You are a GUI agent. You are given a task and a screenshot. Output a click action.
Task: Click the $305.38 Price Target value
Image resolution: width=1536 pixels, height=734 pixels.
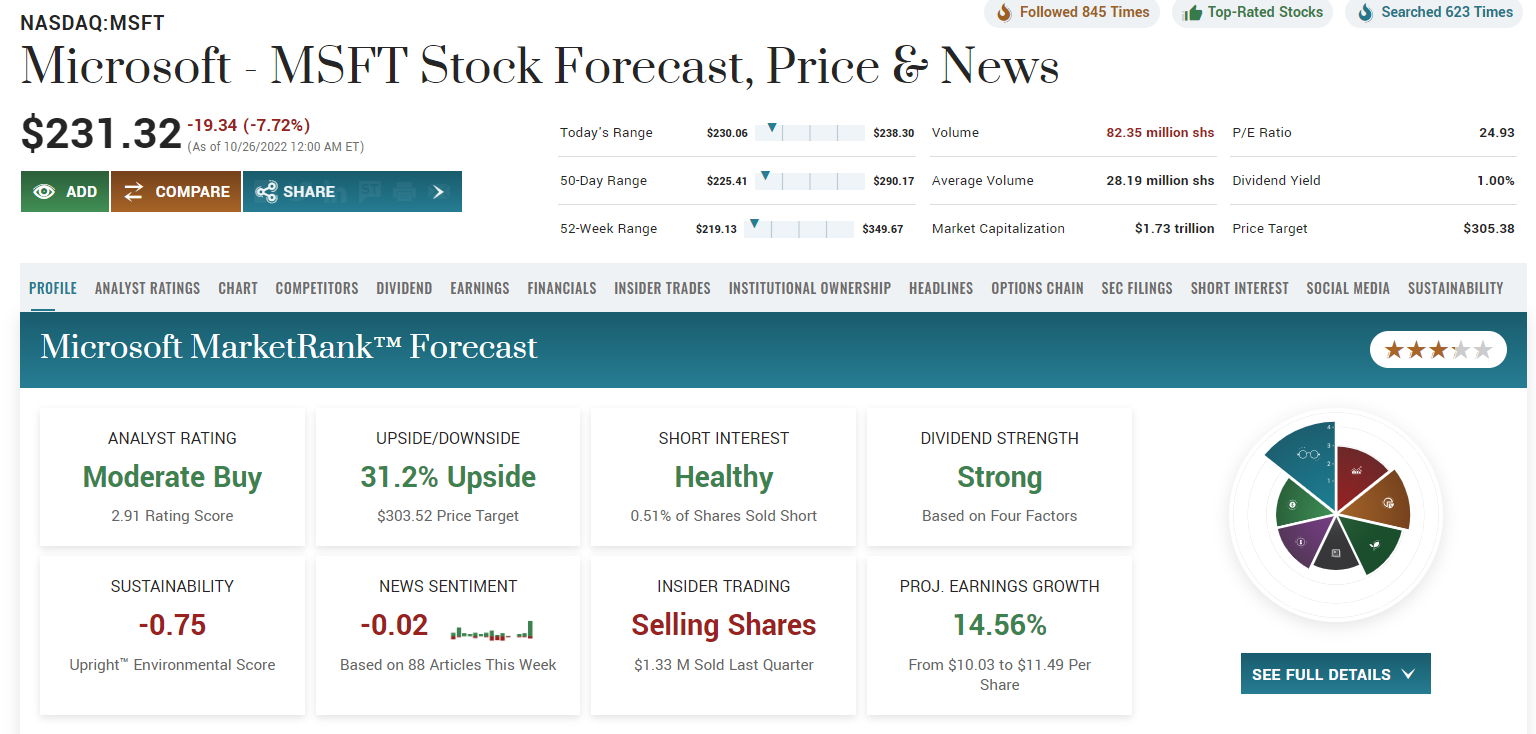point(1489,228)
